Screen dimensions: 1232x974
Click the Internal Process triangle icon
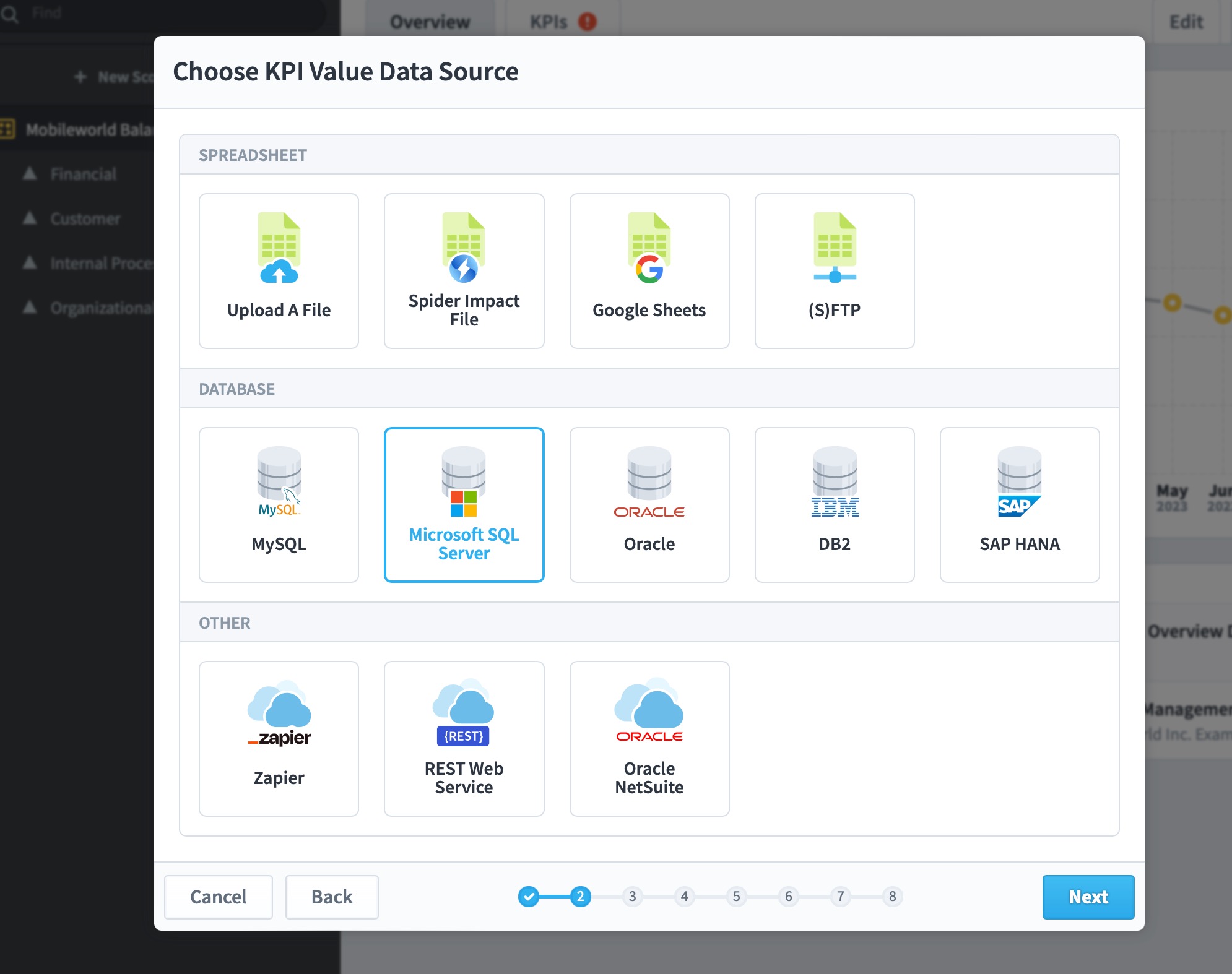point(30,263)
